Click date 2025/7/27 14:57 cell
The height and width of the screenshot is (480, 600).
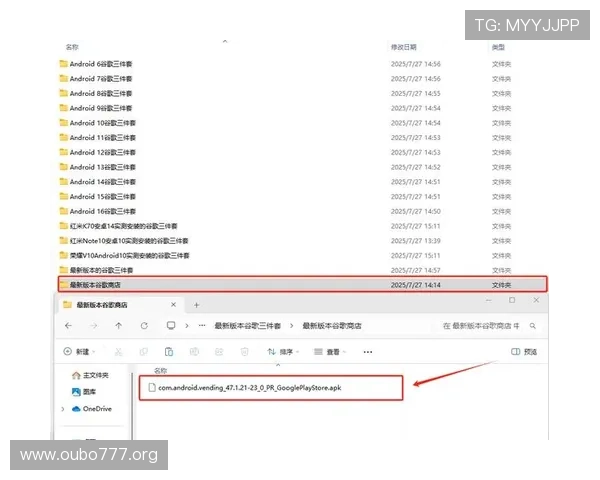click(415, 270)
